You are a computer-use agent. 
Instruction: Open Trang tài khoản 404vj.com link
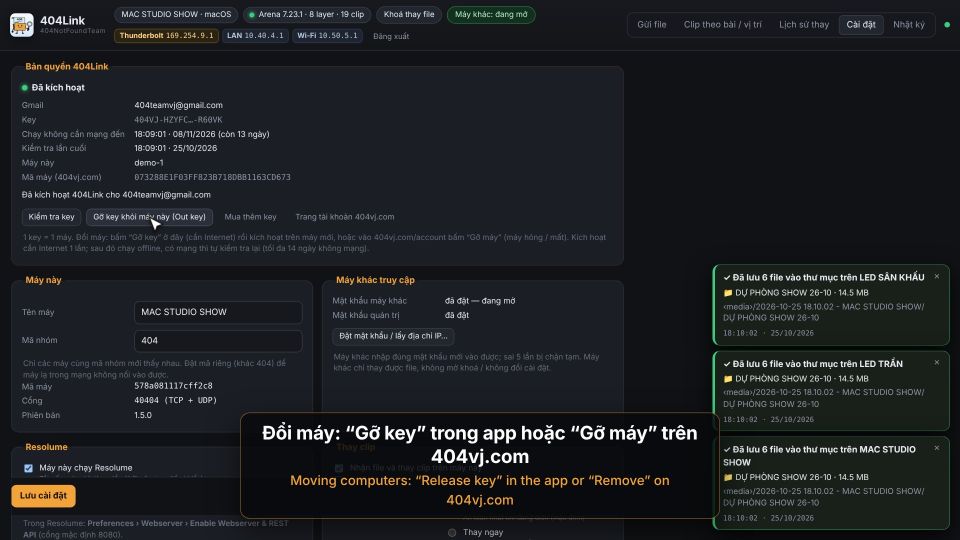pyautogui.click(x=345, y=217)
